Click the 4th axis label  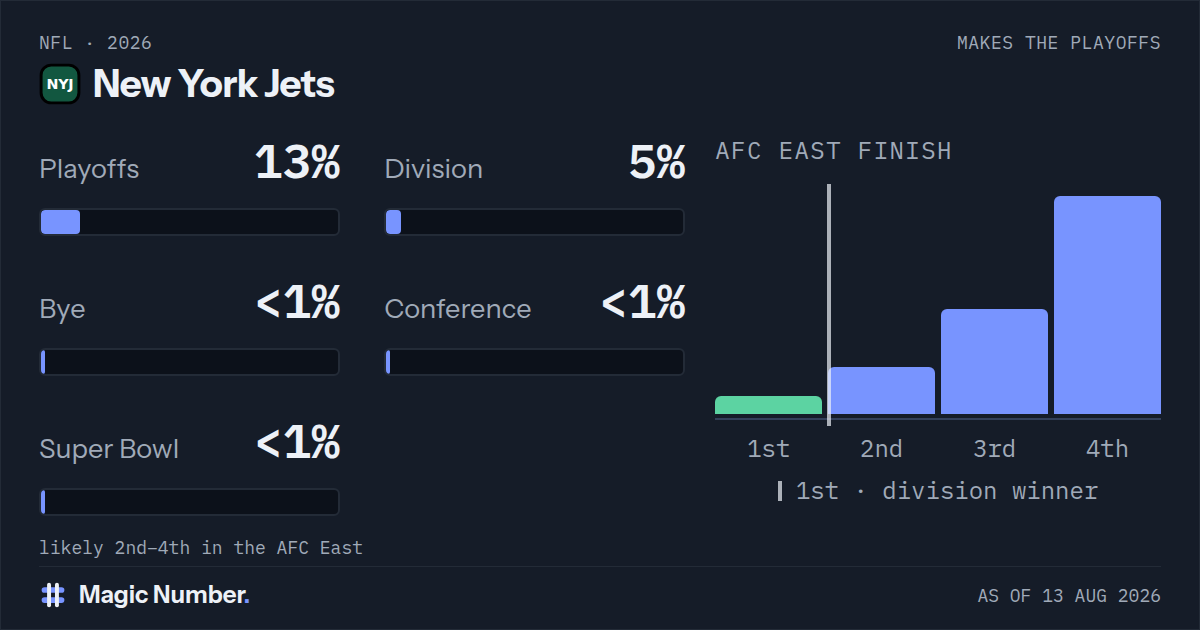pos(1107,449)
